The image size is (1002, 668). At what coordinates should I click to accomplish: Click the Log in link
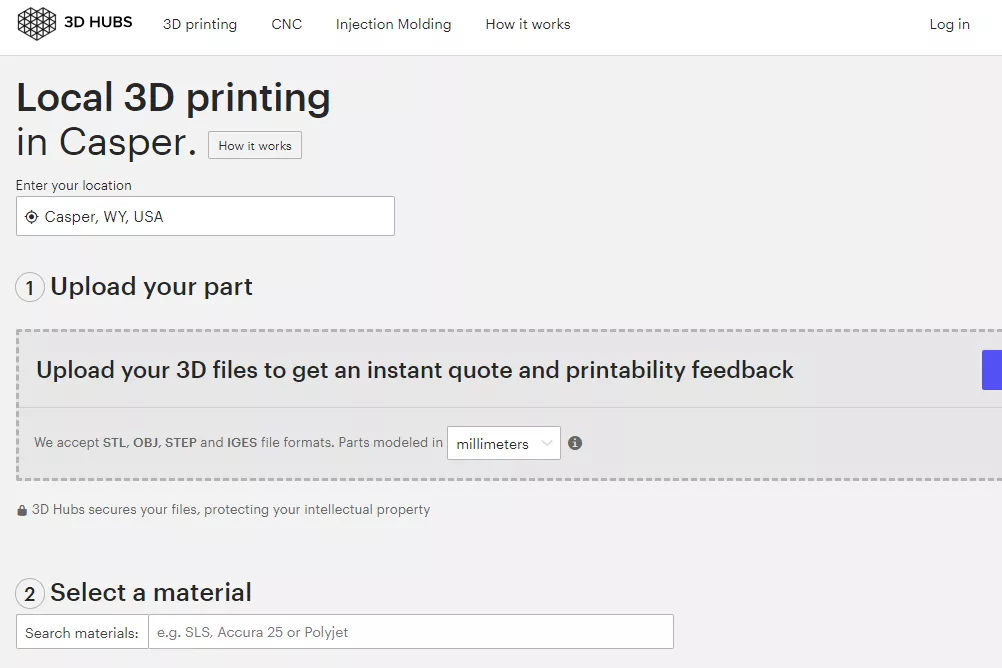949,24
